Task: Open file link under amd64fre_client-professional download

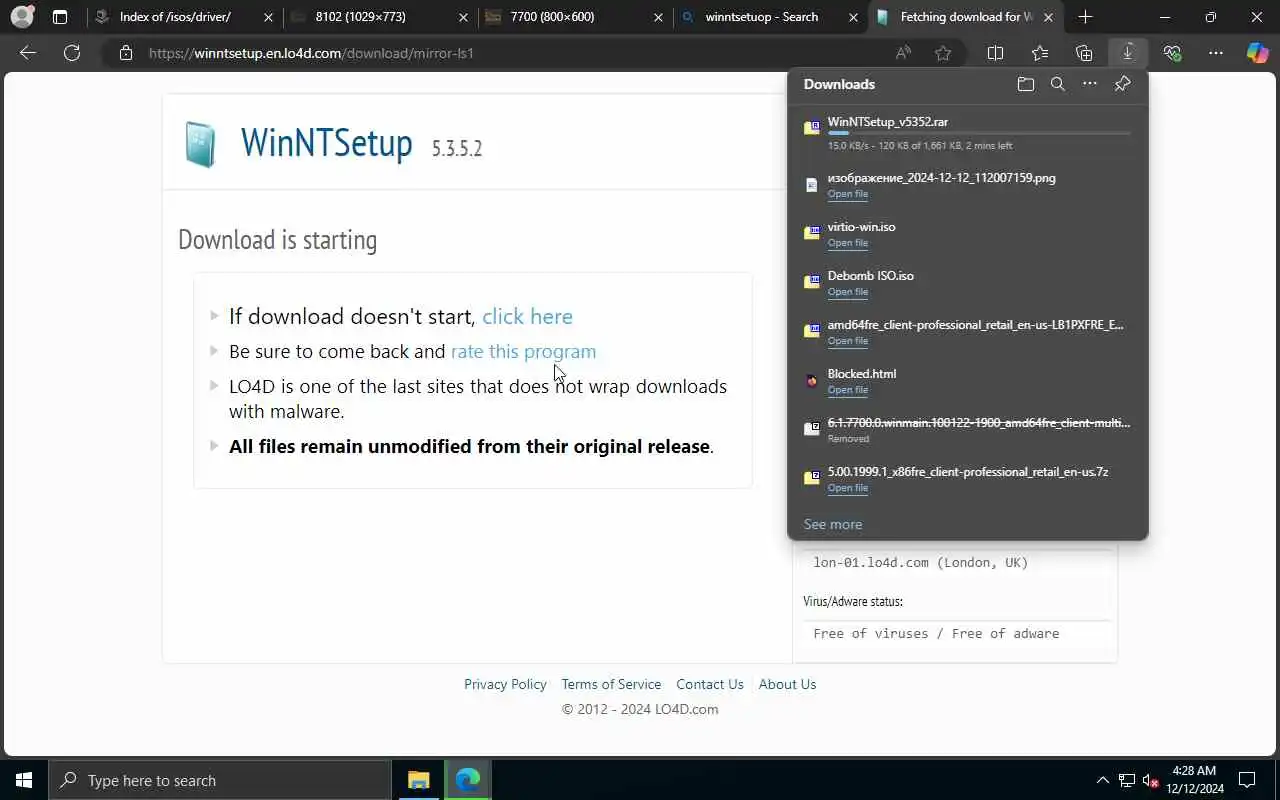Action: pos(847,341)
